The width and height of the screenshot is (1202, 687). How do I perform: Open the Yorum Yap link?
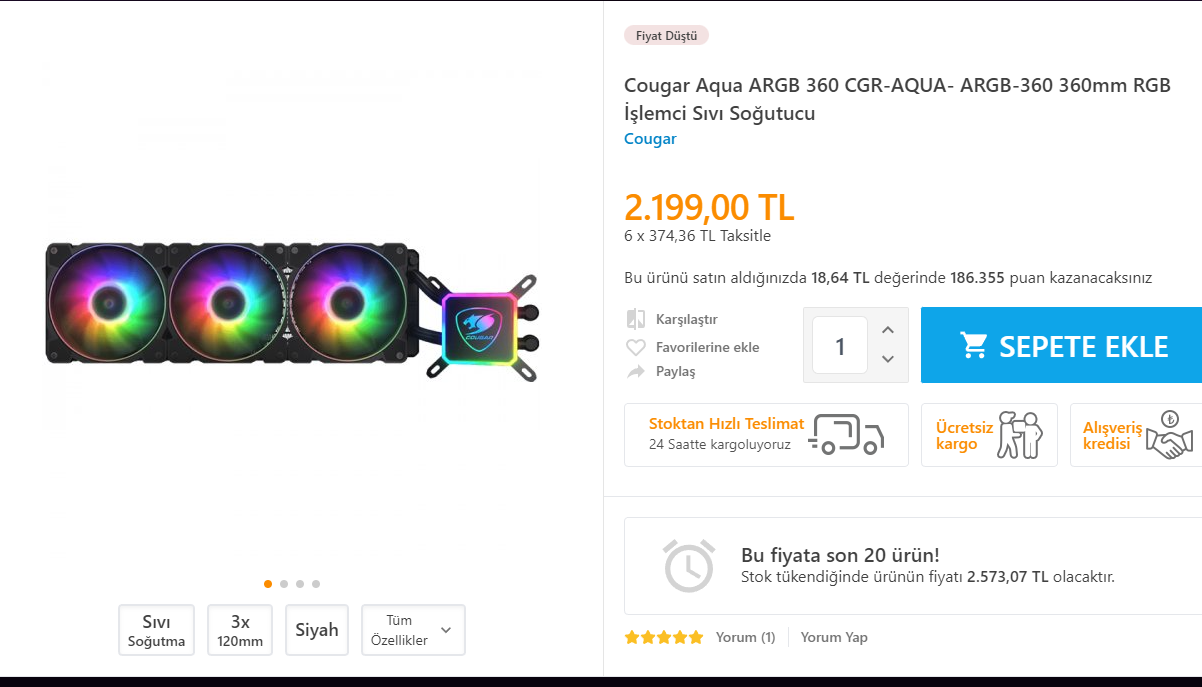pyautogui.click(x=834, y=637)
